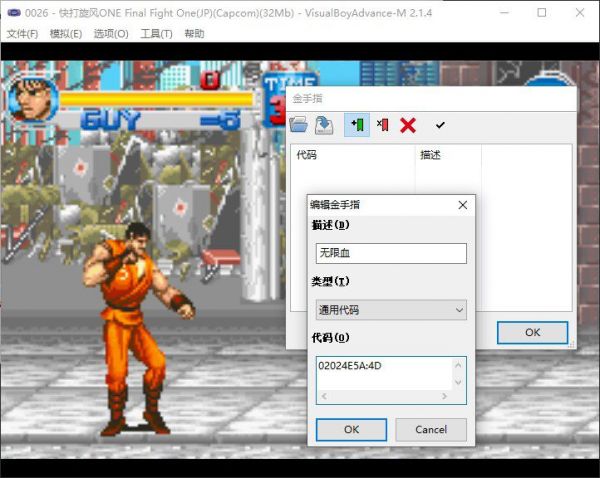Click the VisualBoyAdvance title bar icon
The width and height of the screenshot is (600, 478).
point(14,13)
